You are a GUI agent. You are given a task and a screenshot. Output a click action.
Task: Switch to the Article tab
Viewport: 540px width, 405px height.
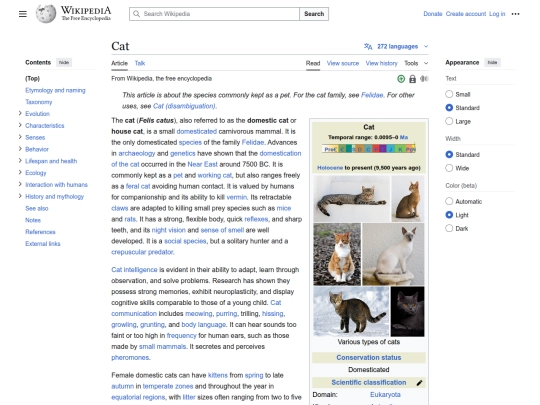(120, 63)
